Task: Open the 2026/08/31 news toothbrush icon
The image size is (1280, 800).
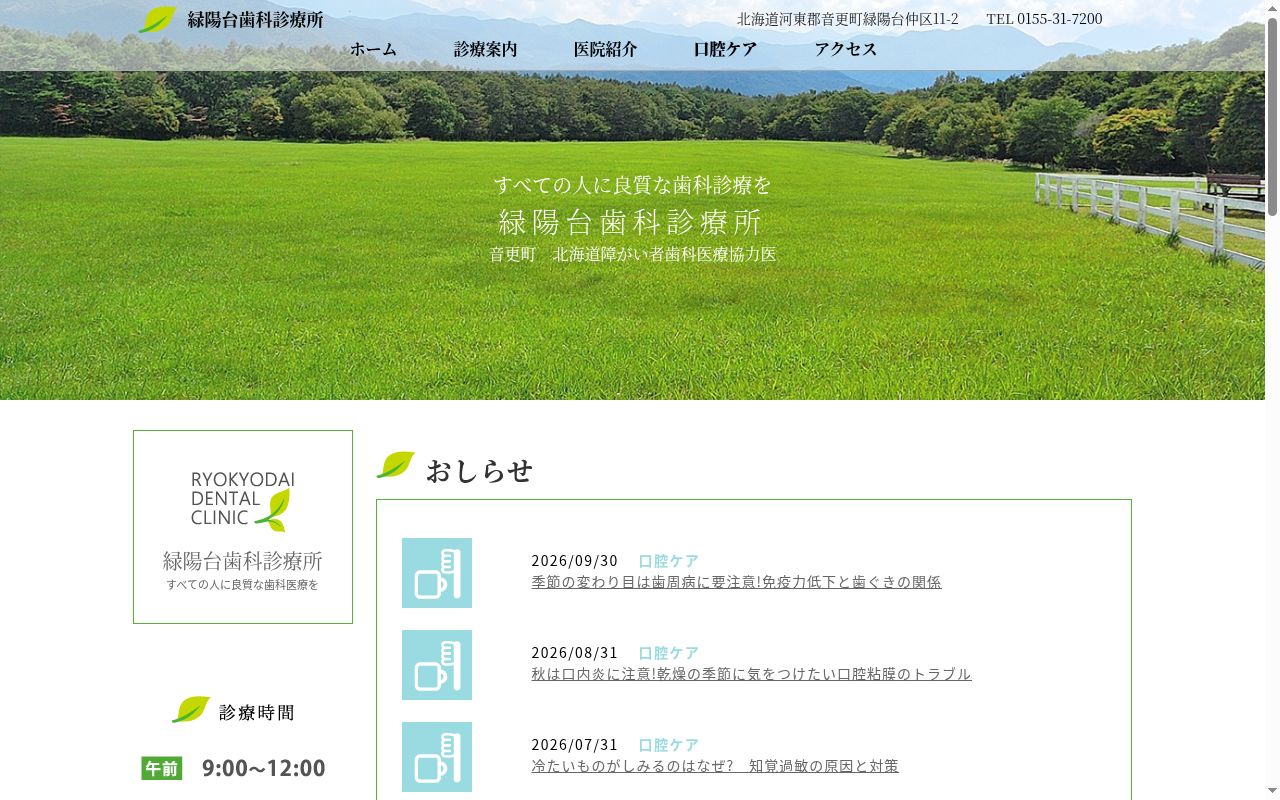Action: pyautogui.click(x=437, y=665)
